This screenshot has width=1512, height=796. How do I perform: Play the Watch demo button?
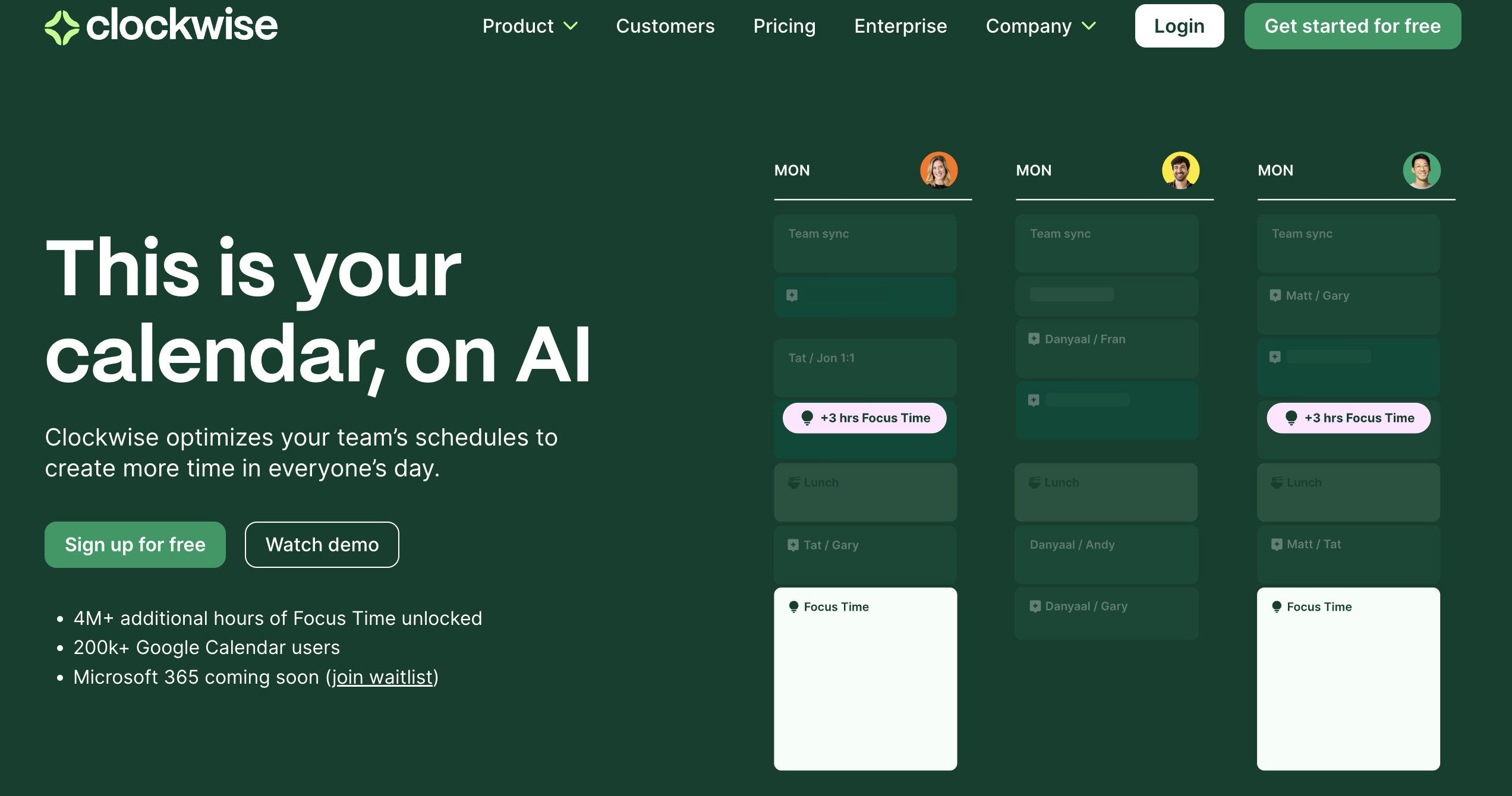[x=322, y=545]
